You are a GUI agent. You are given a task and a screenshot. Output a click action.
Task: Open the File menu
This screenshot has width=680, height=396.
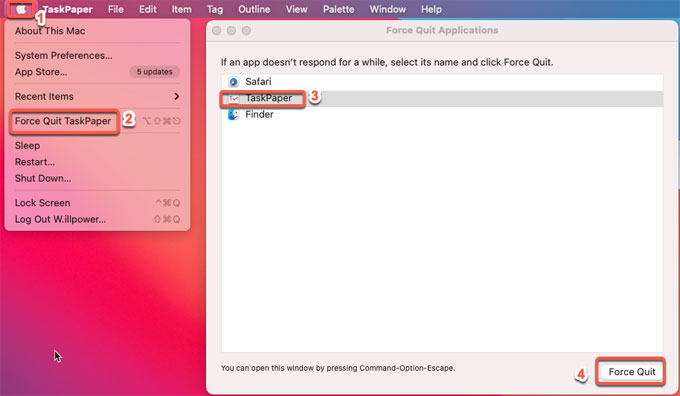point(116,9)
